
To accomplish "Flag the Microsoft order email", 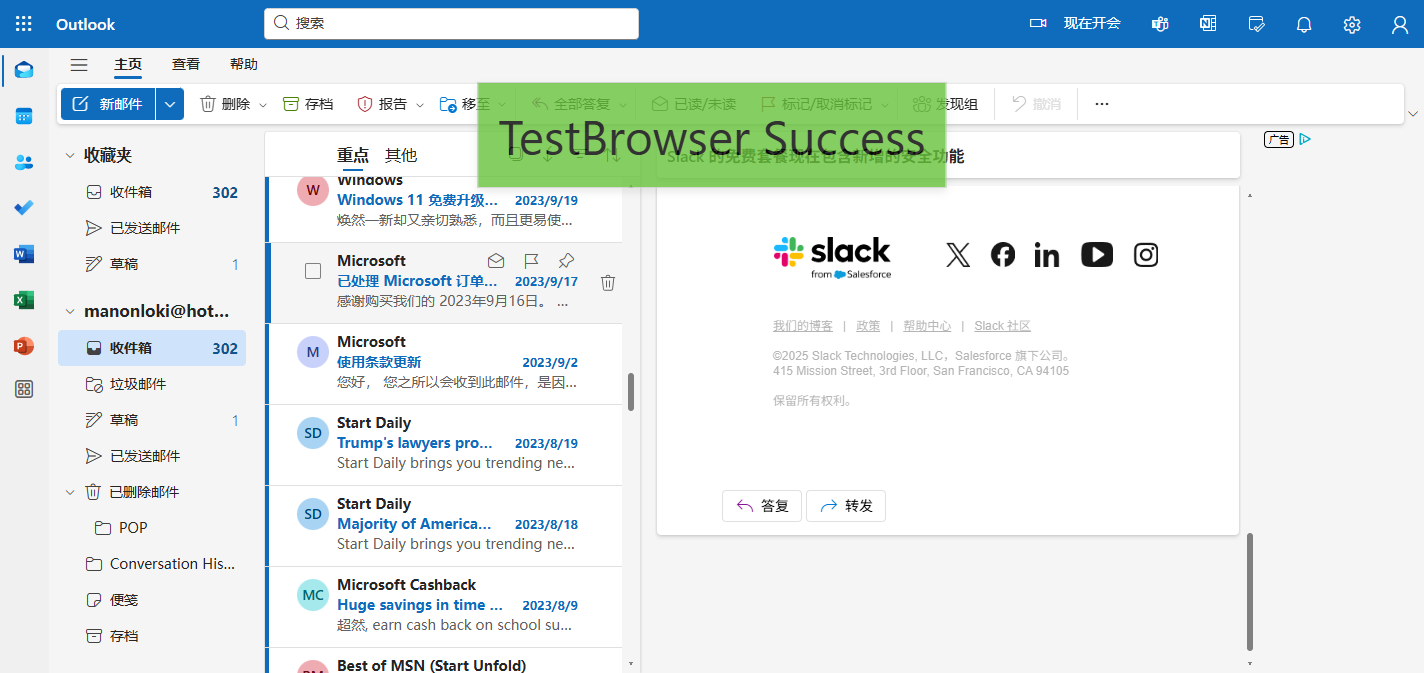I will click(531, 261).
